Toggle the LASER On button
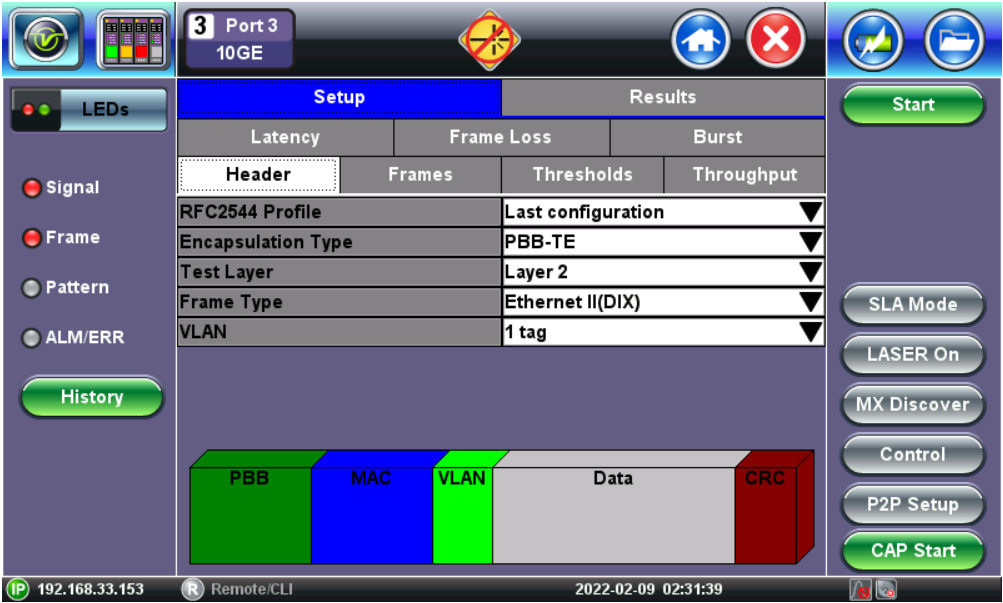Image resolution: width=1003 pixels, height=603 pixels. click(912, 355)
